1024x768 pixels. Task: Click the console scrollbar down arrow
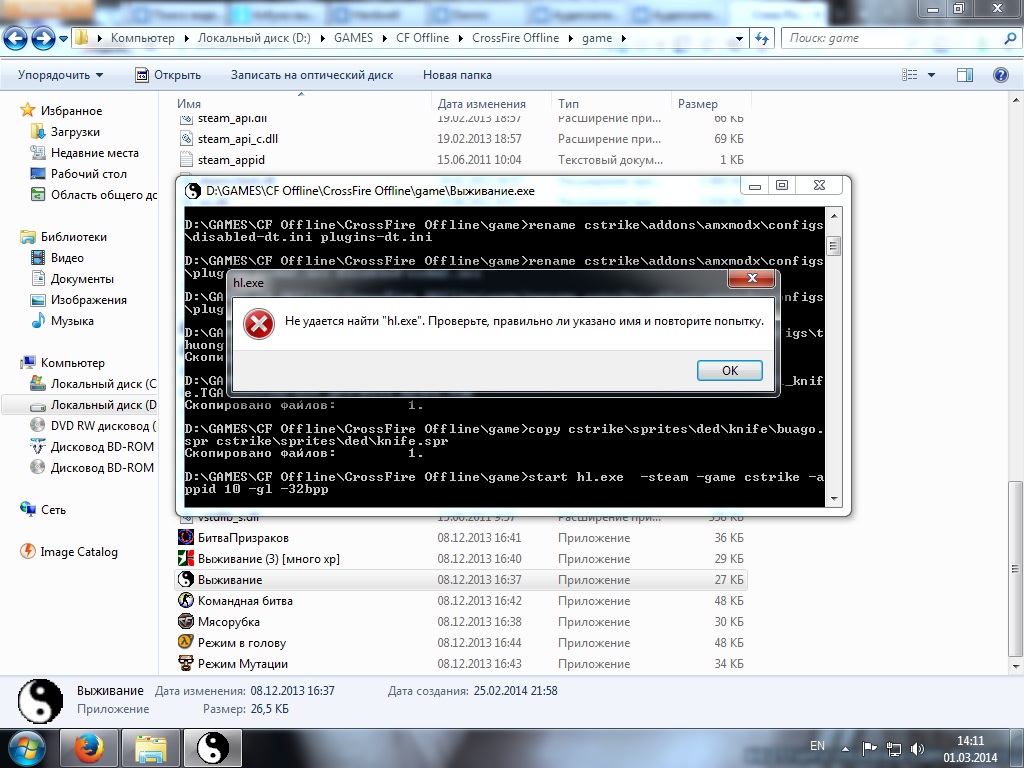[833, 499]
